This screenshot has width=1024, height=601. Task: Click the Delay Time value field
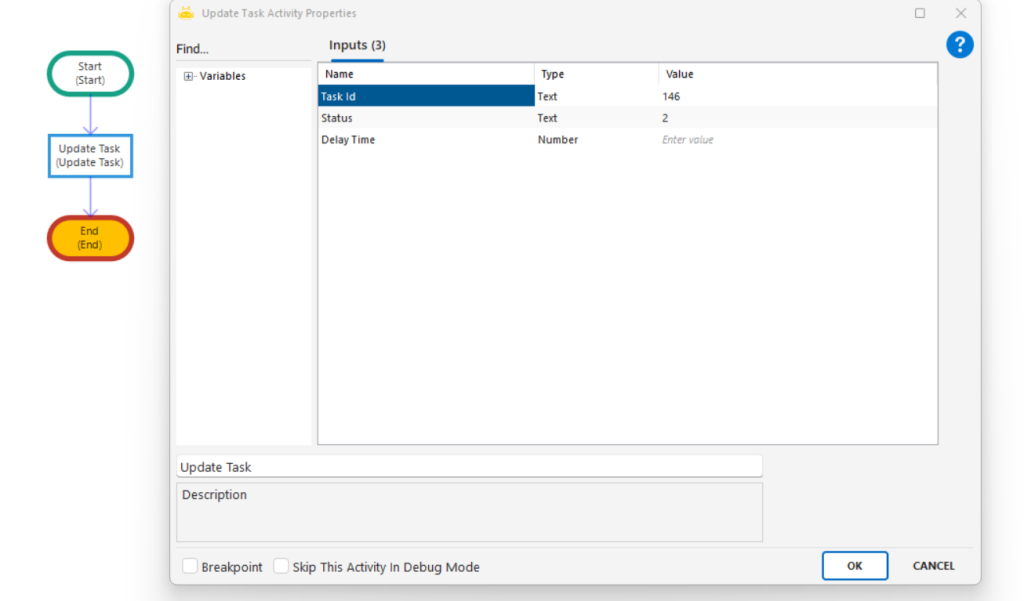pyautogui.click(x=796, y=140)
